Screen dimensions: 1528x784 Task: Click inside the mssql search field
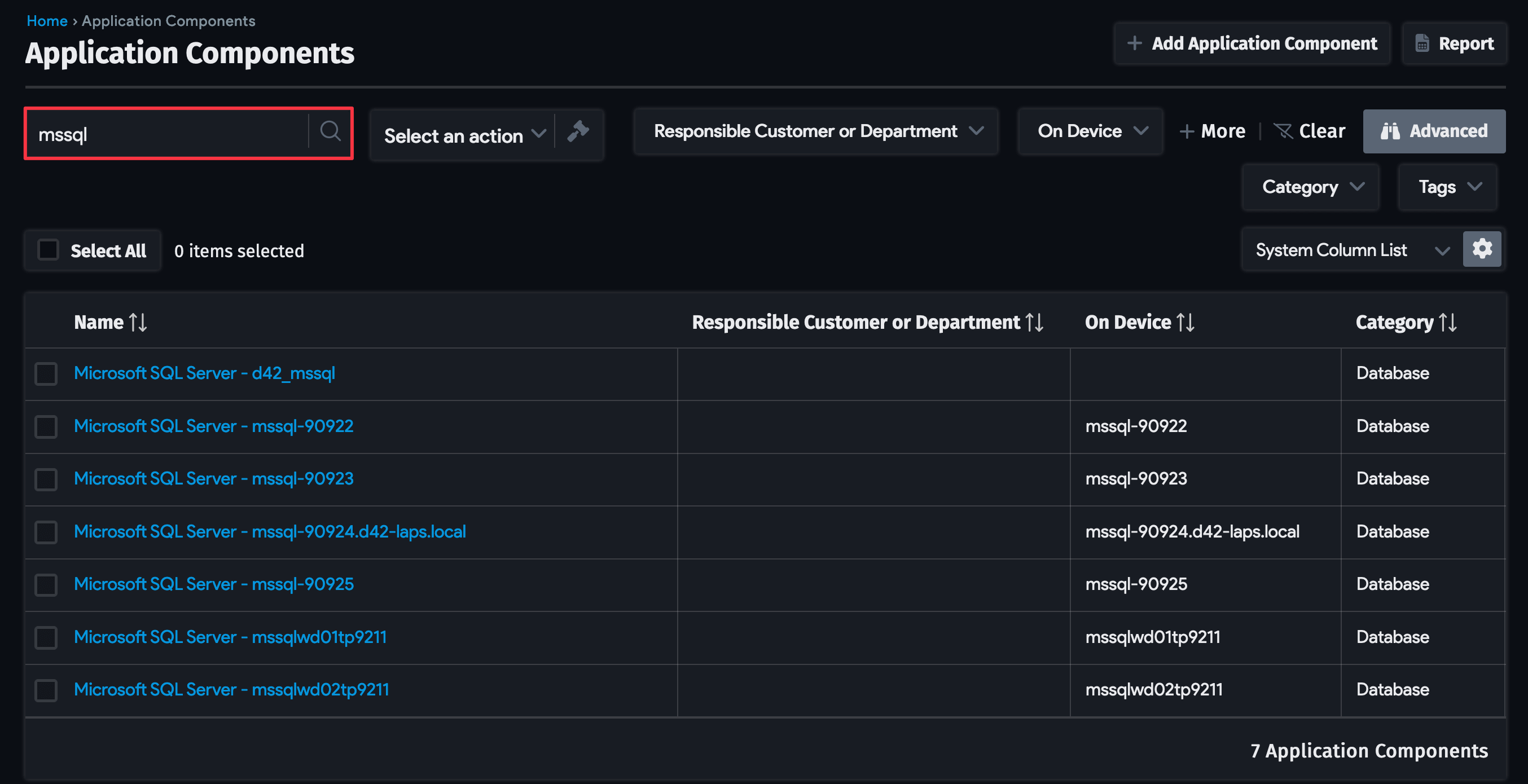166,133
